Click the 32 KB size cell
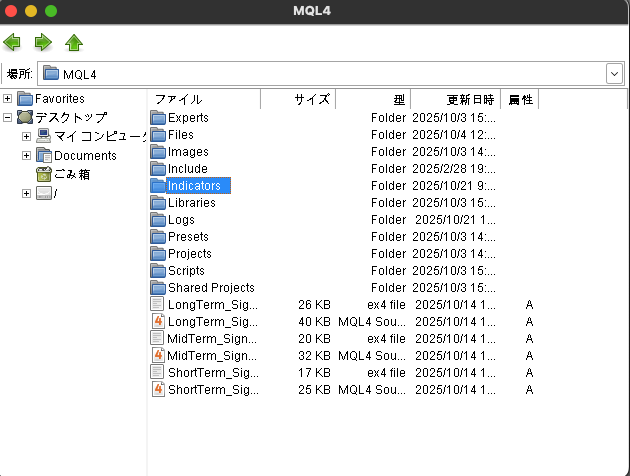 click(314, 355)
